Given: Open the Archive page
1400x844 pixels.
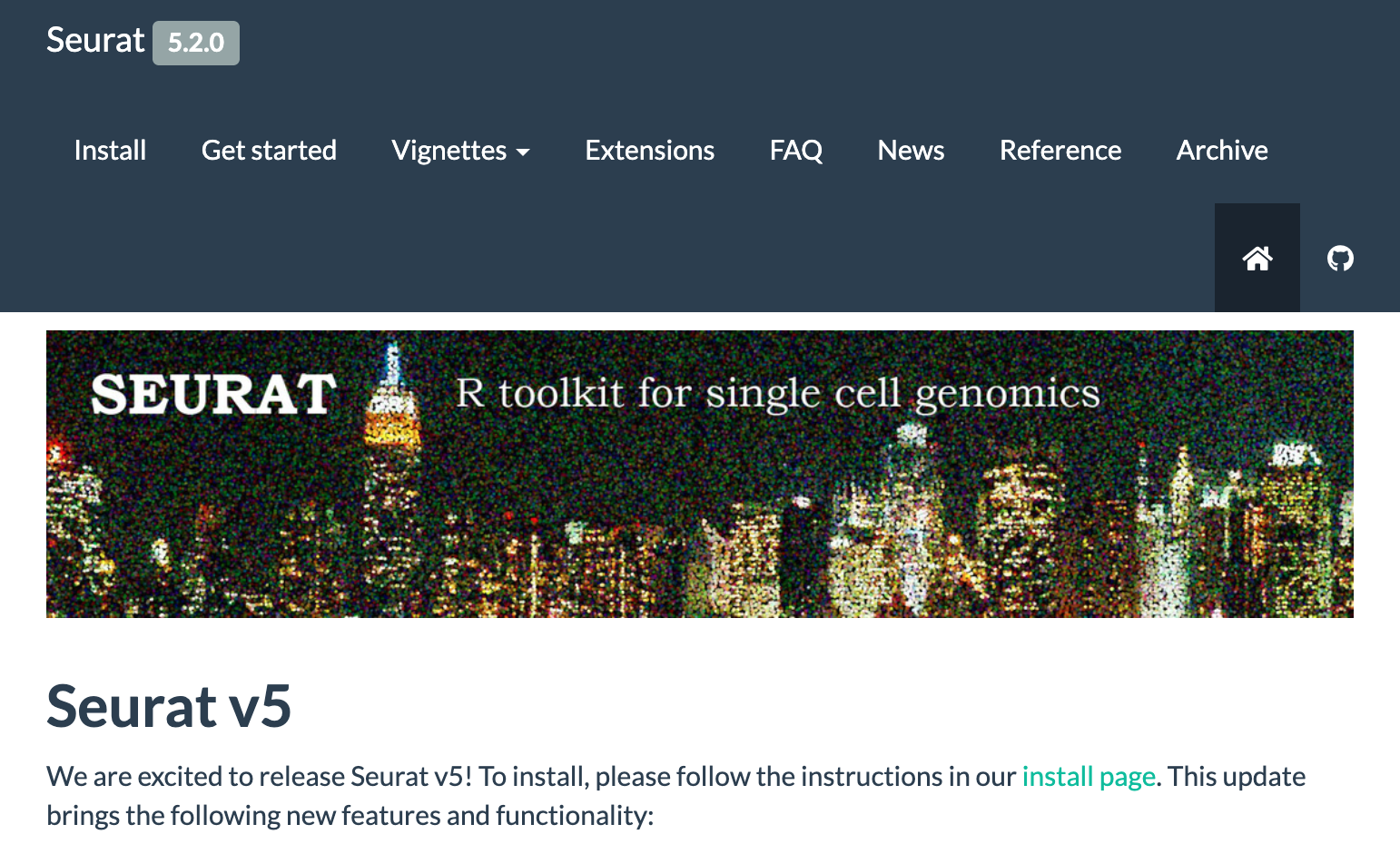Looking at the screenshot, I should (1221, 151).
